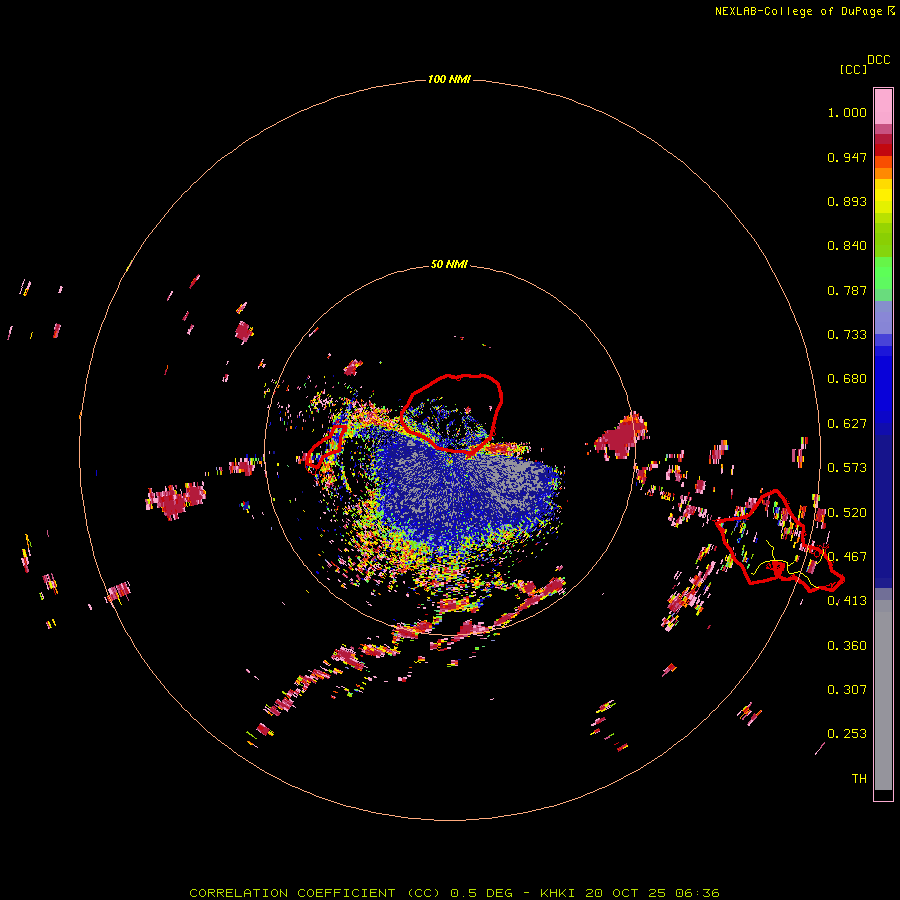
Task: Select the 0.627 scale value
Action: 847,424
